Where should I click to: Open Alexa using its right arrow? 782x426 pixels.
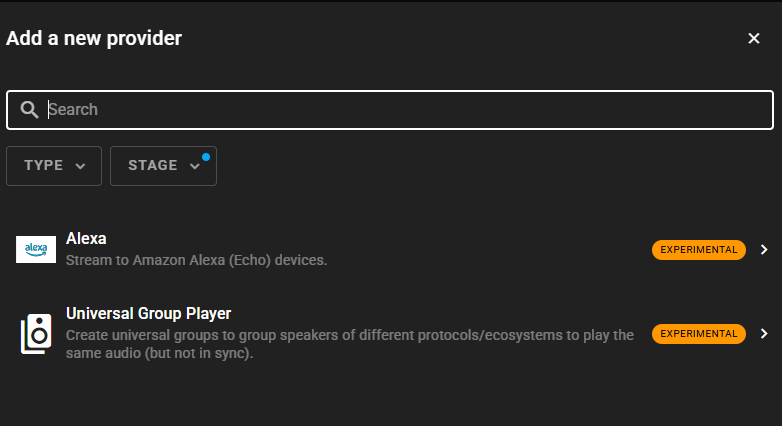click(764, 250)
